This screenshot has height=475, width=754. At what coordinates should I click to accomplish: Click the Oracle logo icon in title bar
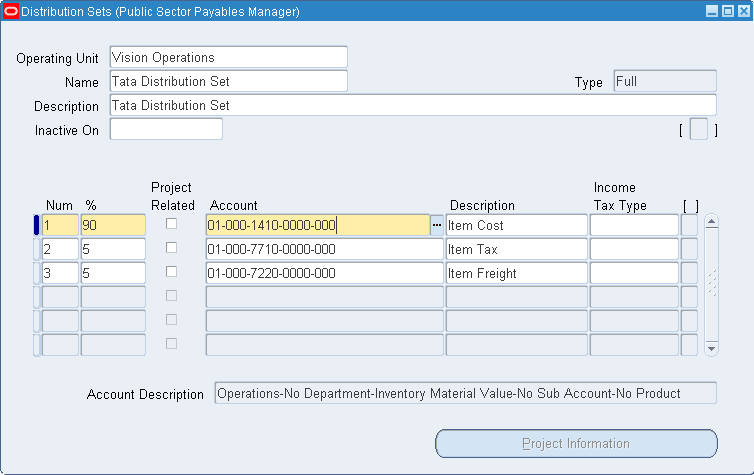[11, 12]
